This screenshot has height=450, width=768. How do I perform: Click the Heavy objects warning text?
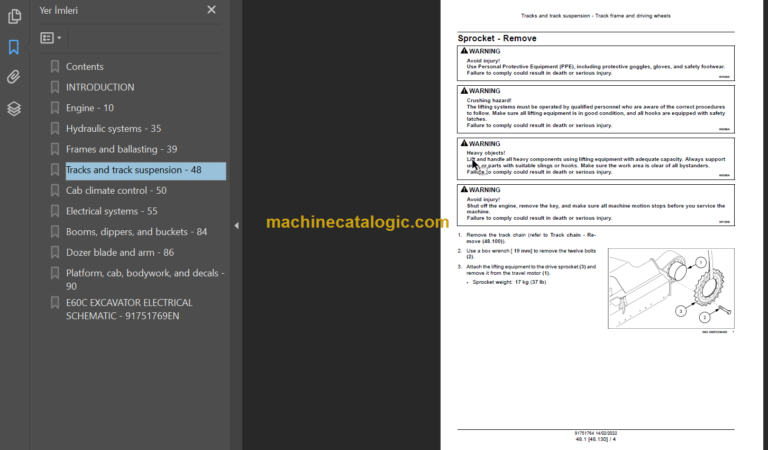pos(596,163)
